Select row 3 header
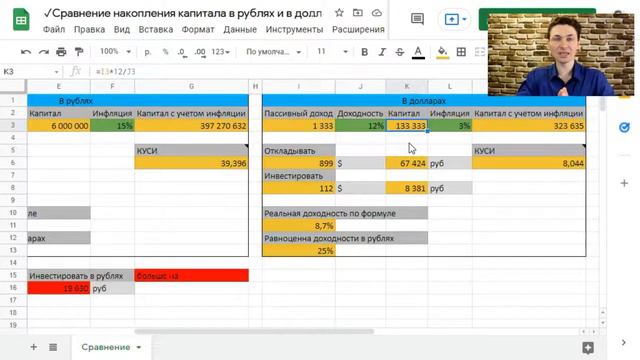This screenshot has width=640, height=360. click(13, 125)
